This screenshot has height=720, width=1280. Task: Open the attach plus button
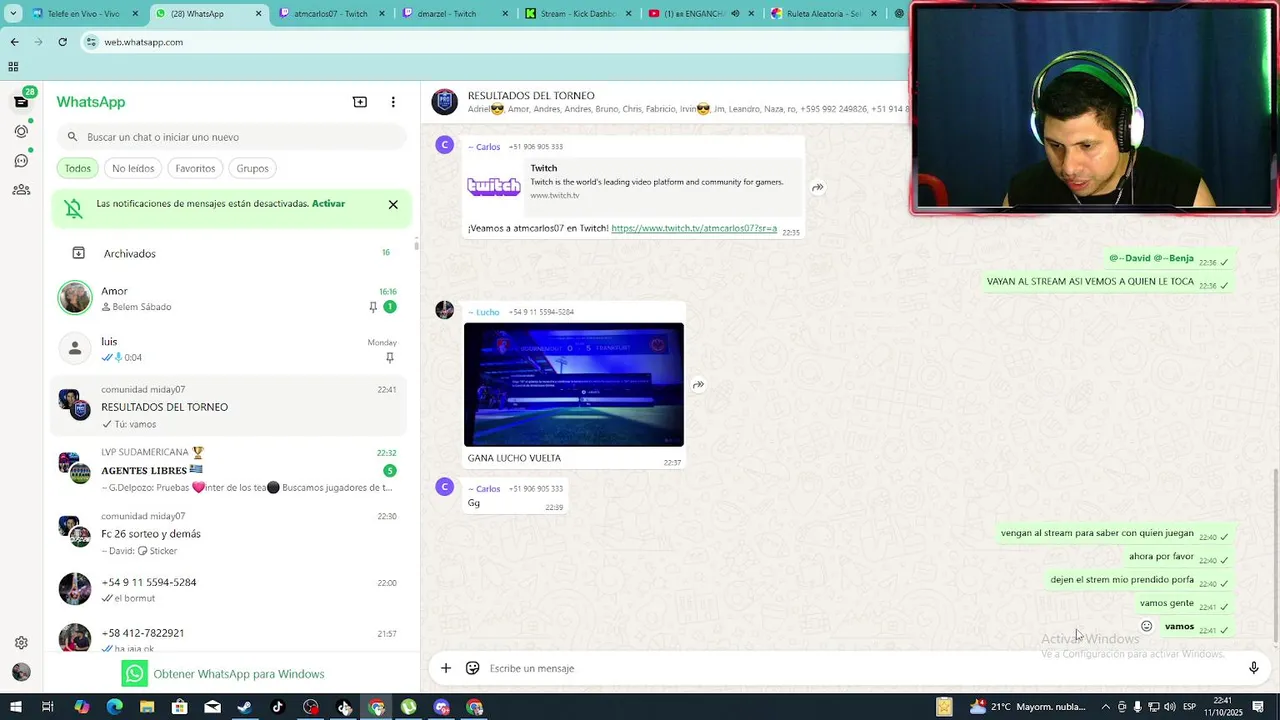click(x=446, y=668)
